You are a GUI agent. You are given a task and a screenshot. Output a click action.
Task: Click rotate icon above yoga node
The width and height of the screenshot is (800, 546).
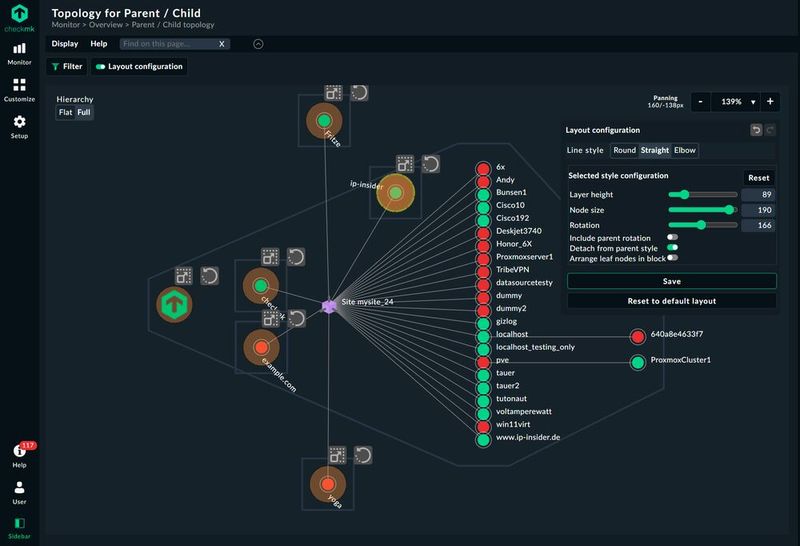click(363, 455)
